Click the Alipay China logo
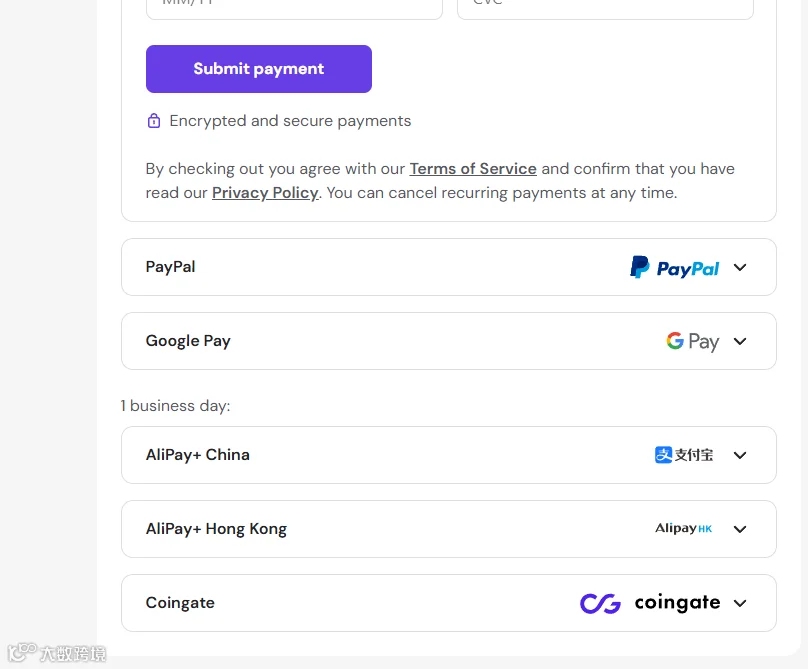This screenshot has height=669, width=808. pyautogui.click(x=684, y=455)
